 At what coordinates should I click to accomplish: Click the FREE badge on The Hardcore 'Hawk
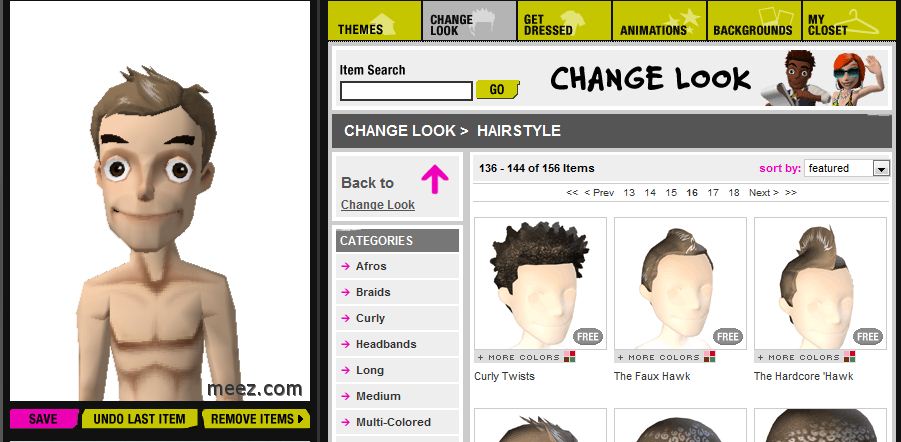[x=868, y=337]
